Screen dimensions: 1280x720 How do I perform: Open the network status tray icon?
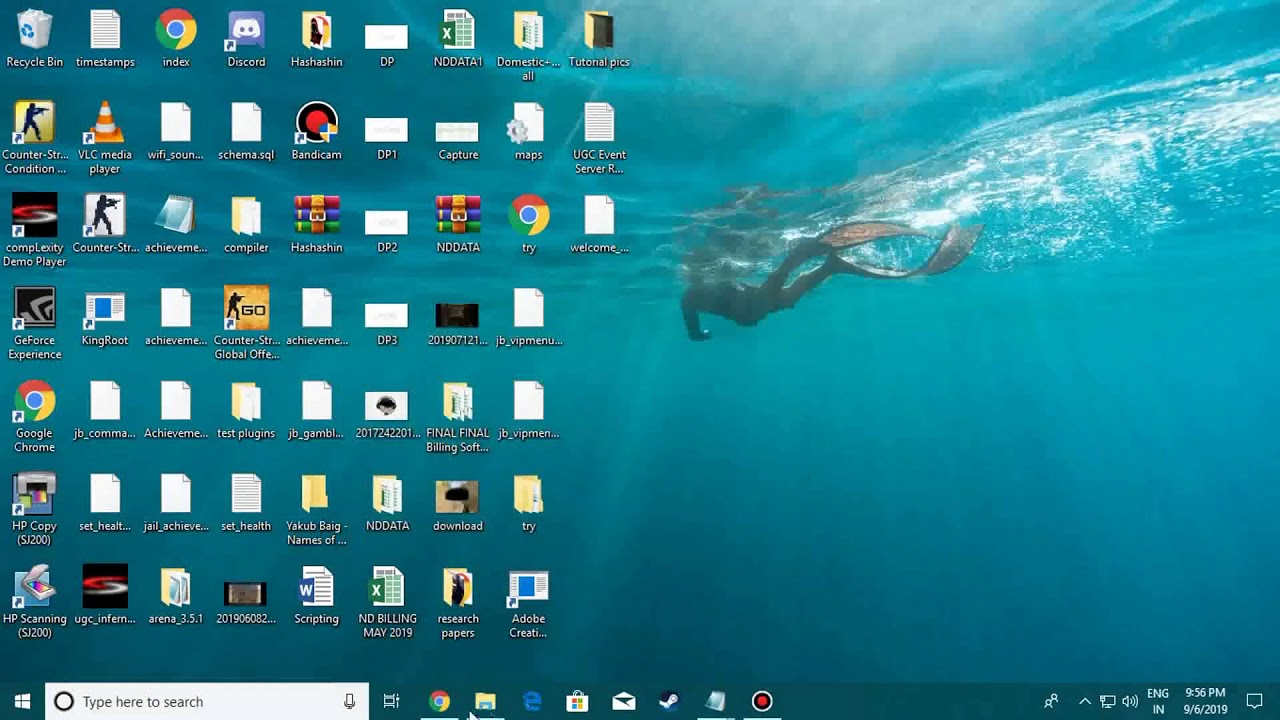(x=1108, y=701)
